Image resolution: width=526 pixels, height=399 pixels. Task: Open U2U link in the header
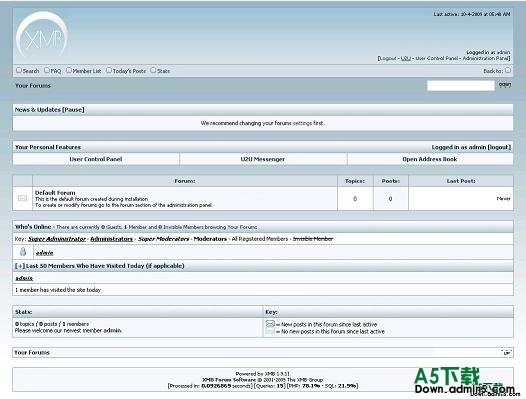[406, 58]
